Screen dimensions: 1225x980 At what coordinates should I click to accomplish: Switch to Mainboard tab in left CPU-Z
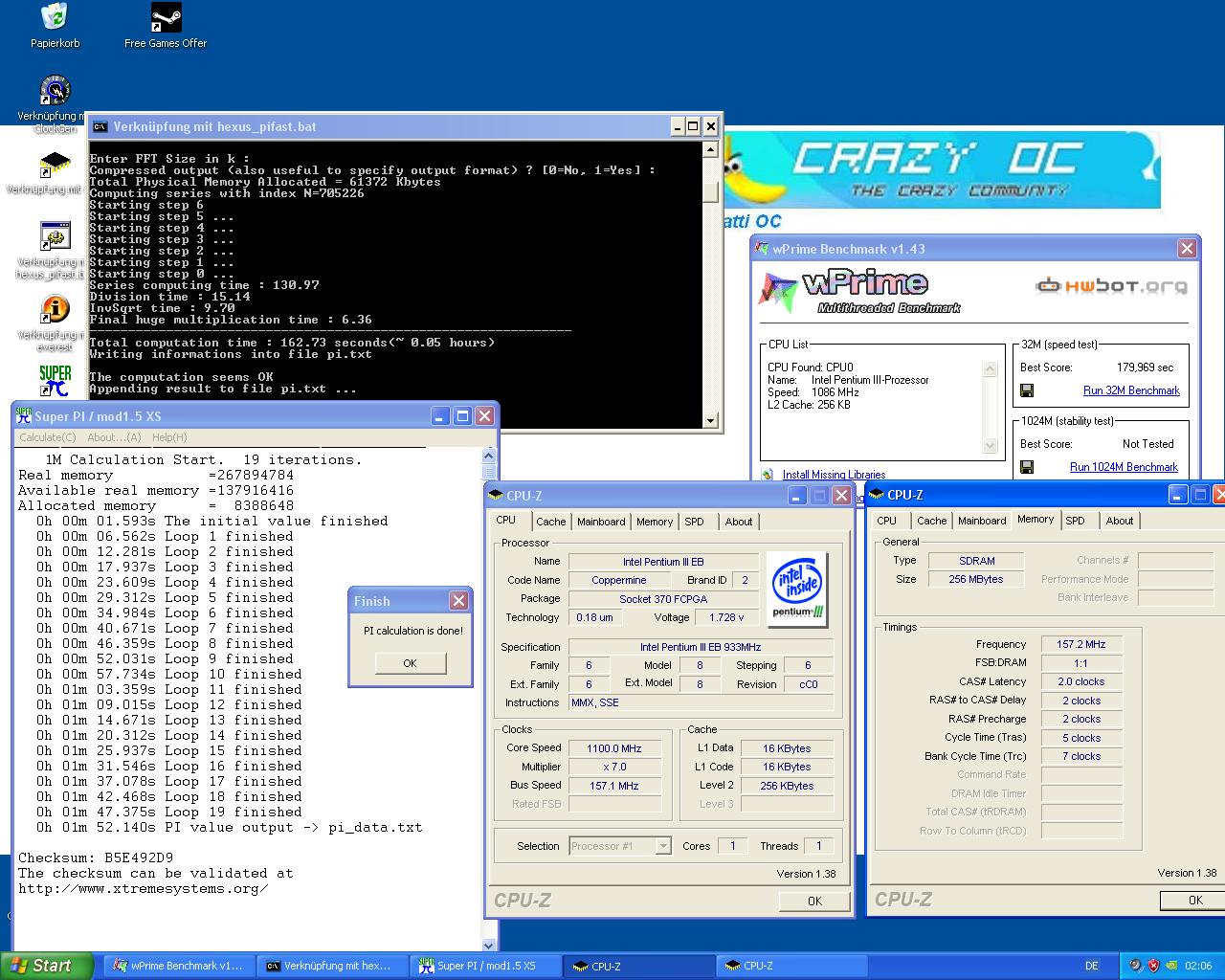point(601,522)
